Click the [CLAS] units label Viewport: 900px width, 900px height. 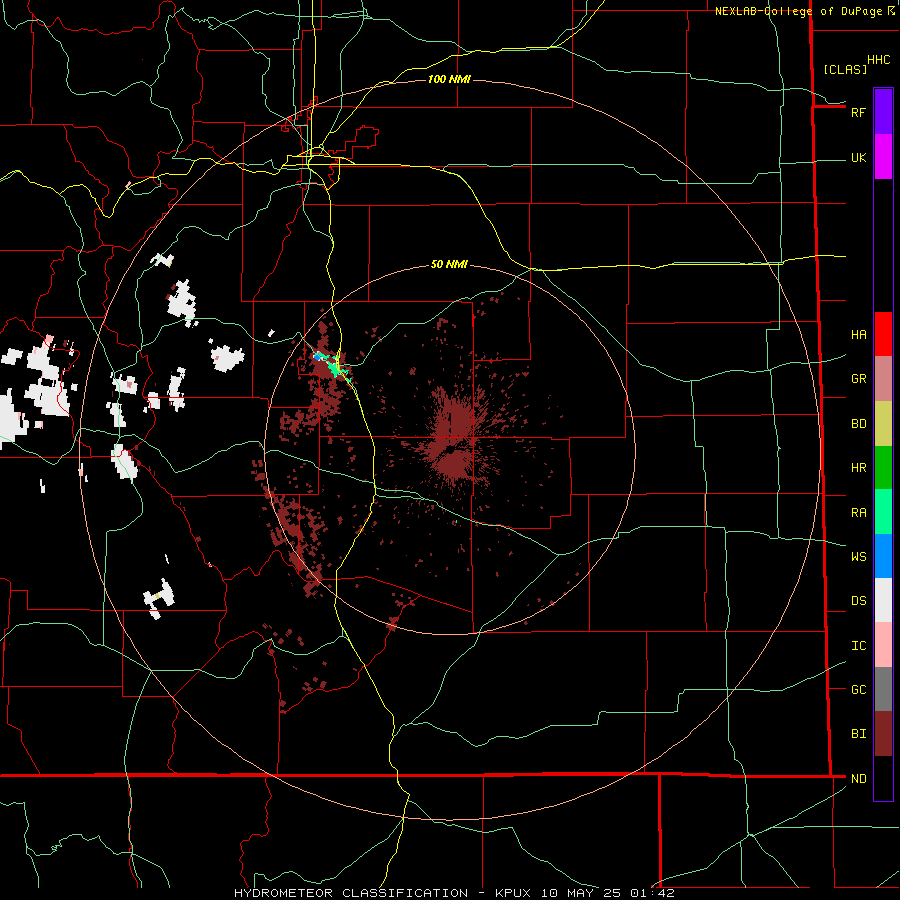coord(845,70)
